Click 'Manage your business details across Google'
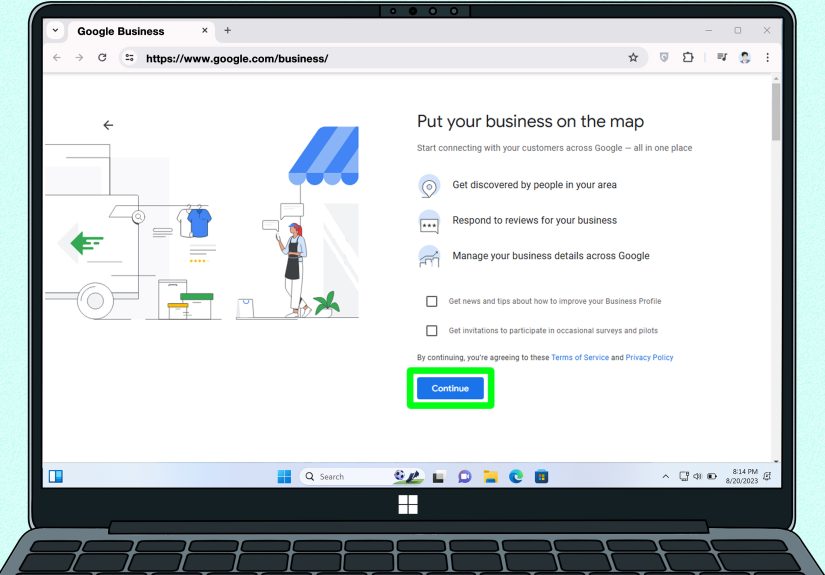Screen dimensions: 825x575 [551, 256]
